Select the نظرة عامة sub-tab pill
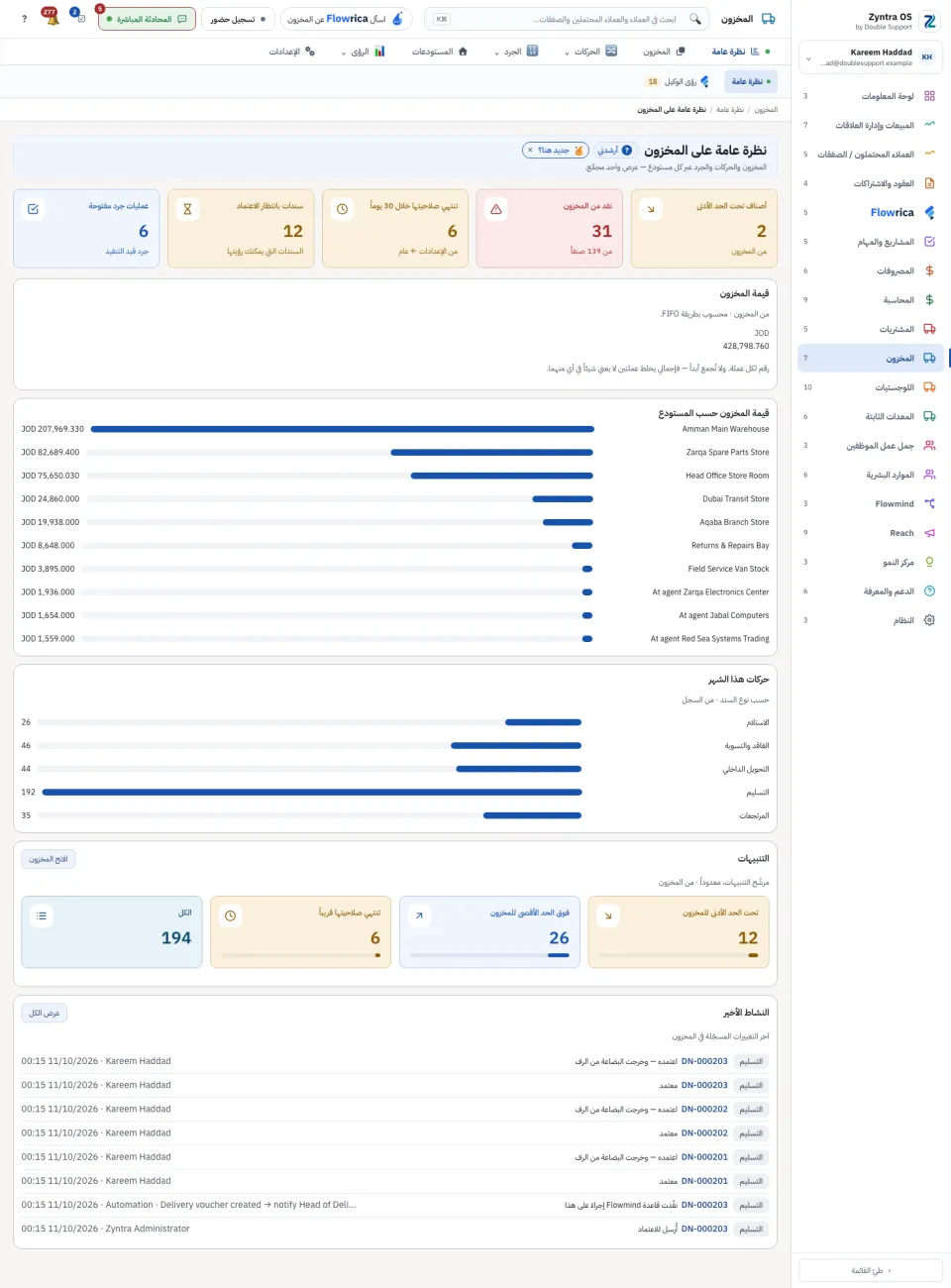The height and width of the screenshot is (1288, 951). point(750,81)
